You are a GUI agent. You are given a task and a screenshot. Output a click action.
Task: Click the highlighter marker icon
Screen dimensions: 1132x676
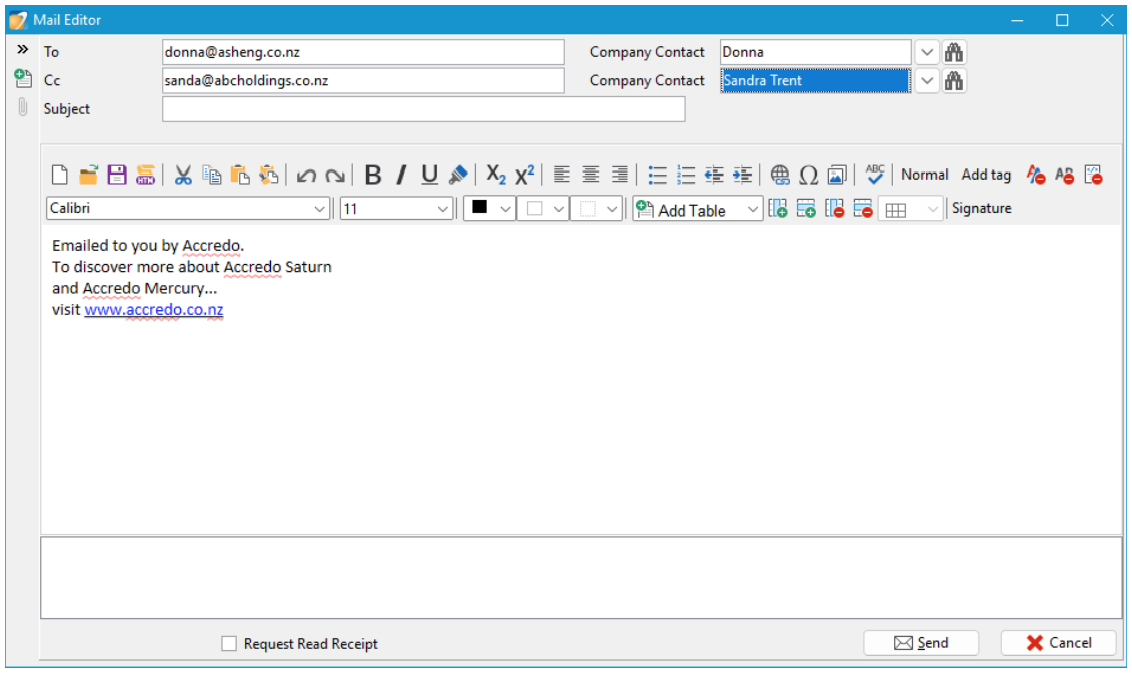(x=458, y=175)
